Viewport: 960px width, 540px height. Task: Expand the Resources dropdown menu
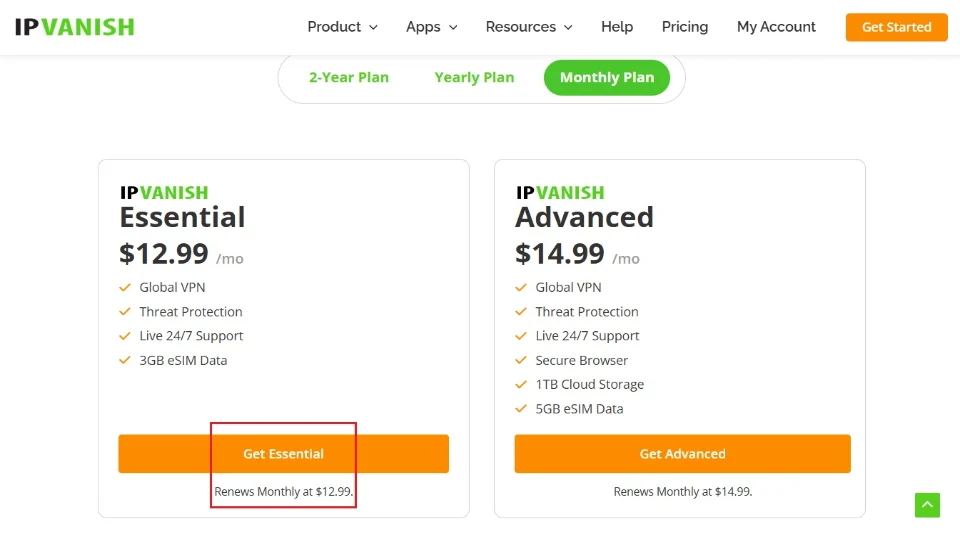point(529,27)
